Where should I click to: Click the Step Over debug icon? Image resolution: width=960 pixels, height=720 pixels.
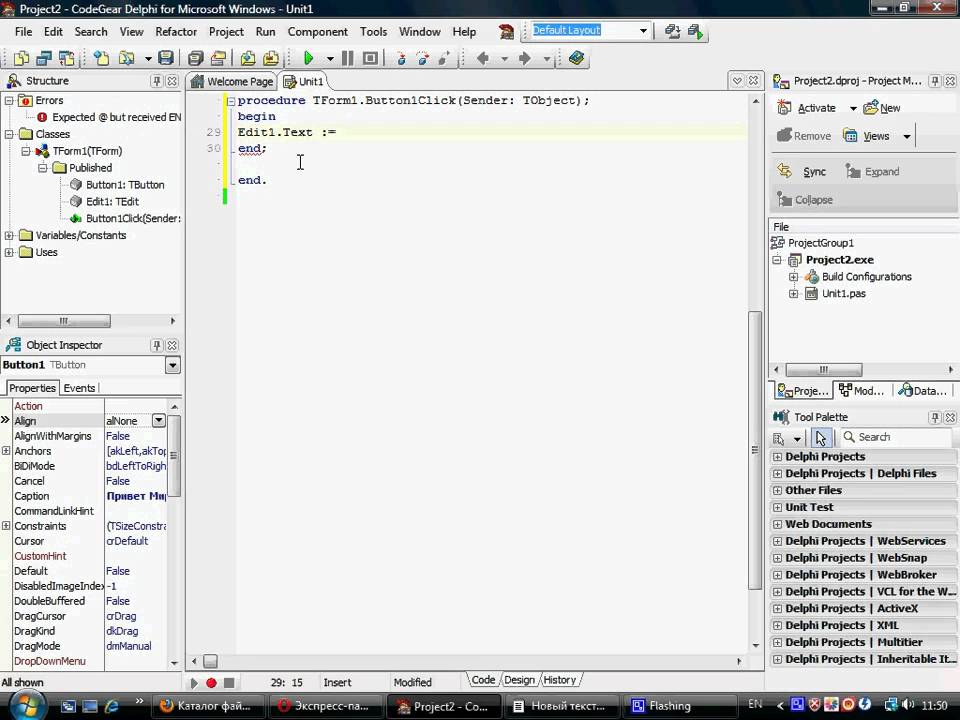pos(422,58)
